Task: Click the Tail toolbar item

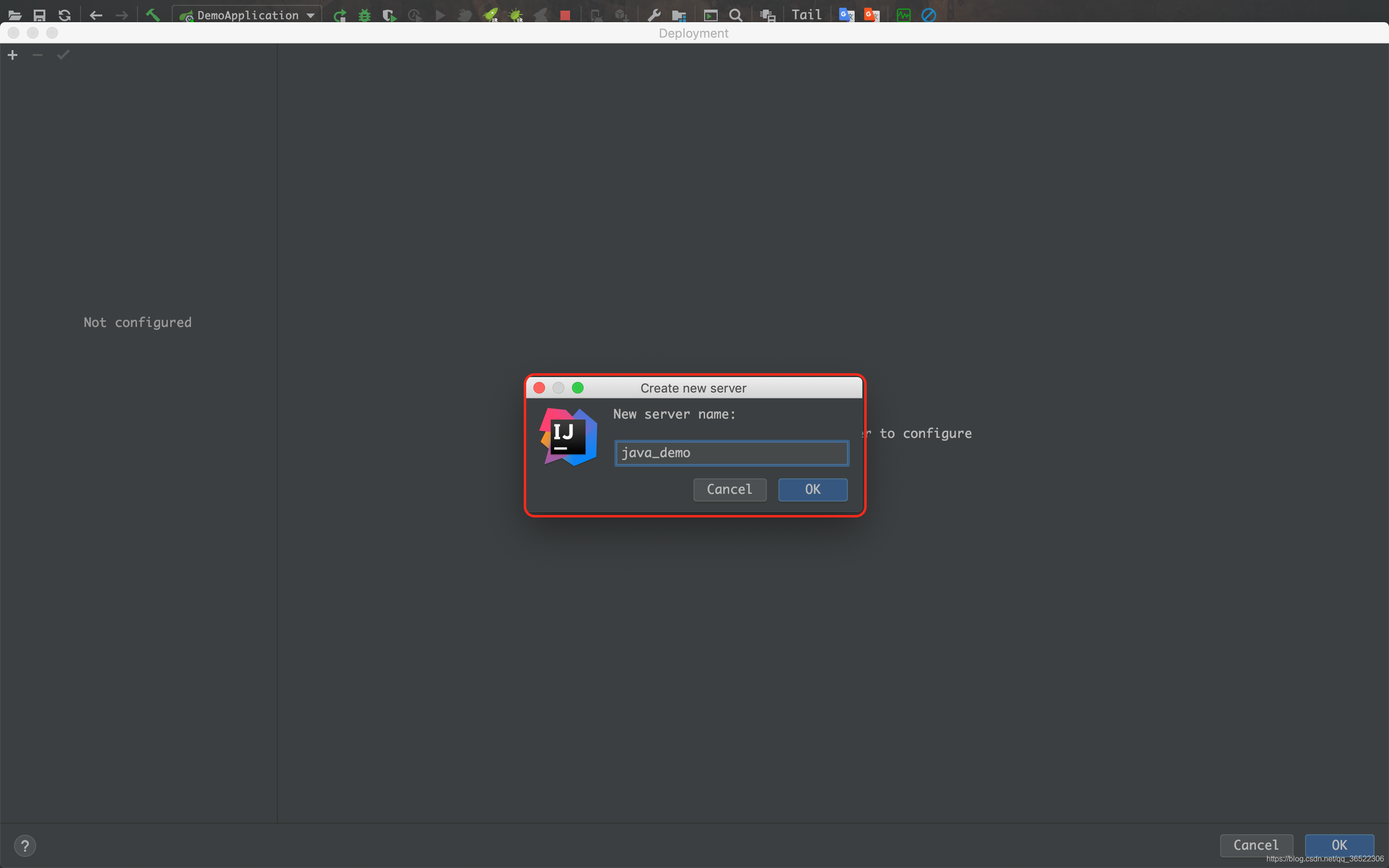Action: point(806,15)
